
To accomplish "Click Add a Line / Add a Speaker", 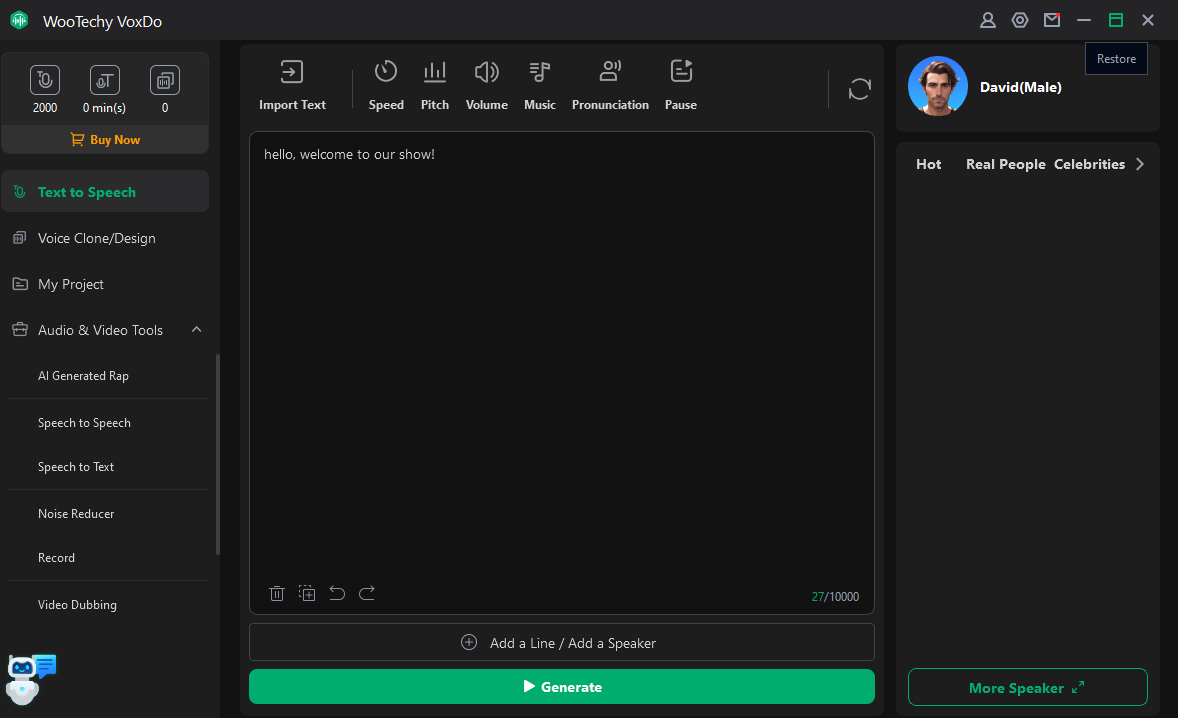I will tap(562, 642).
